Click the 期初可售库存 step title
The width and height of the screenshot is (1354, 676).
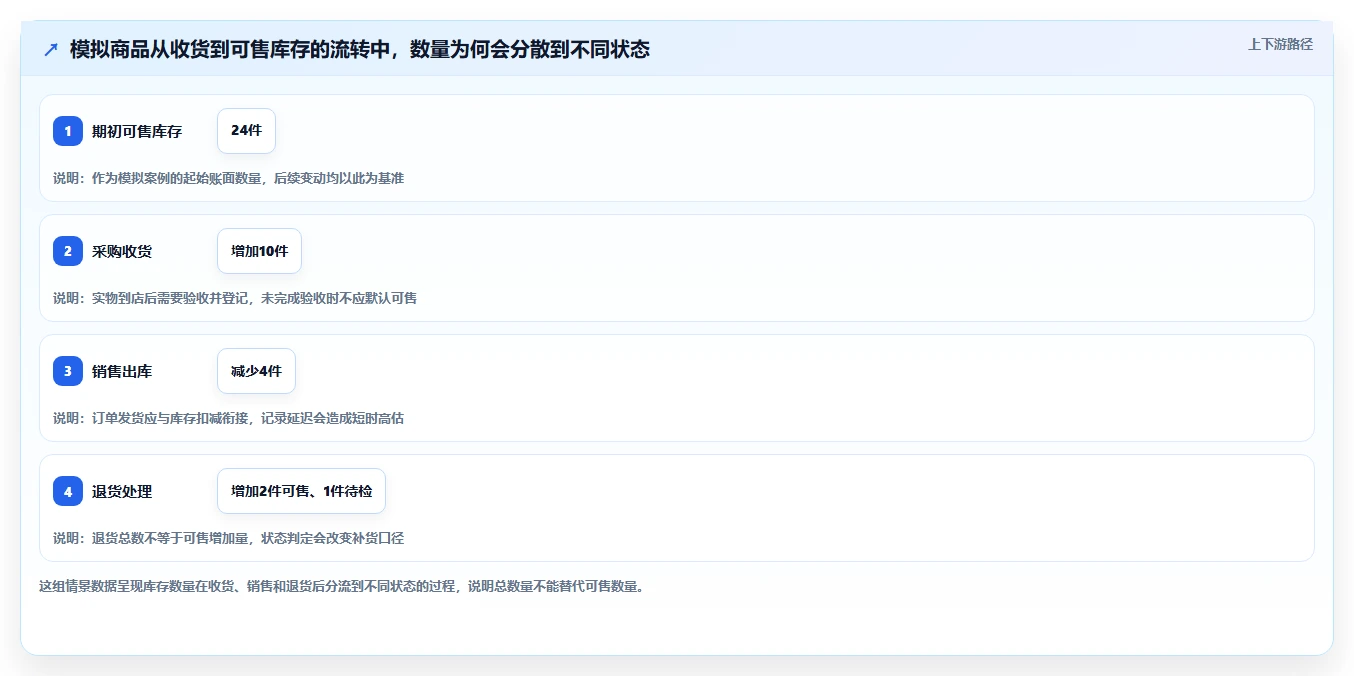point(137,131)
